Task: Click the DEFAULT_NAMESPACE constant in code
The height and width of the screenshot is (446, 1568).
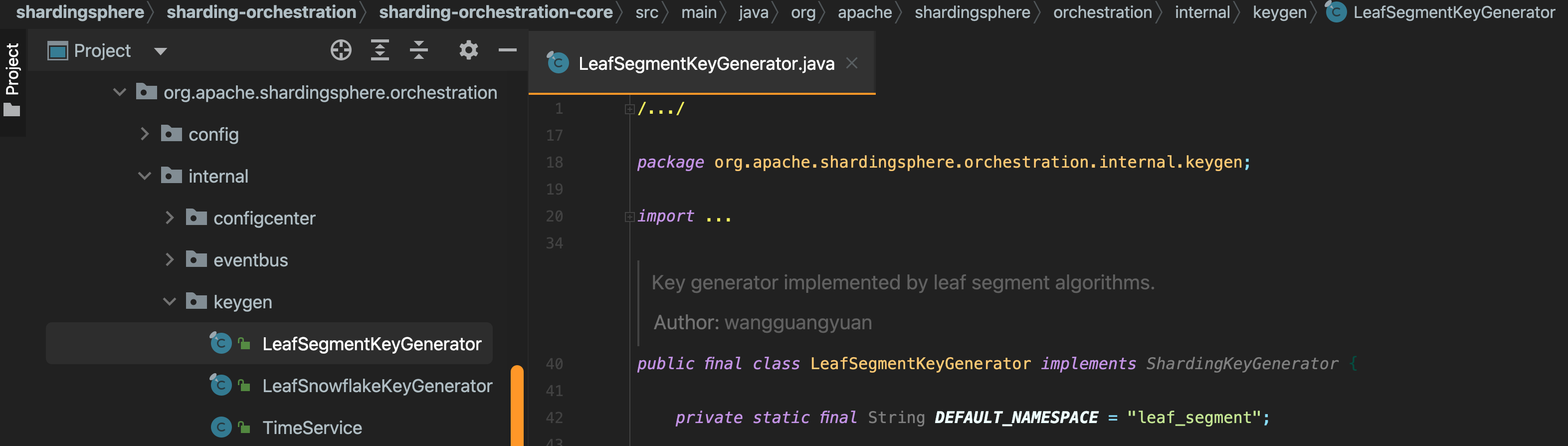Action: tap(1016, 418)
